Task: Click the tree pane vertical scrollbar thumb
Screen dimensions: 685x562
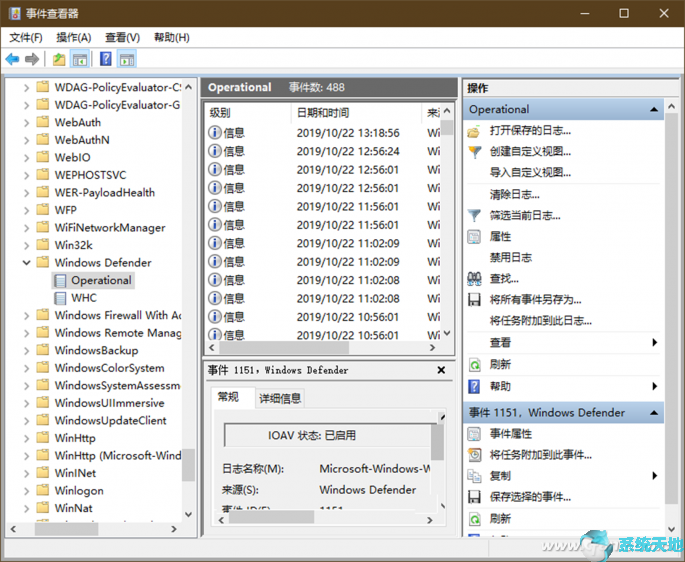Action: 188,465
